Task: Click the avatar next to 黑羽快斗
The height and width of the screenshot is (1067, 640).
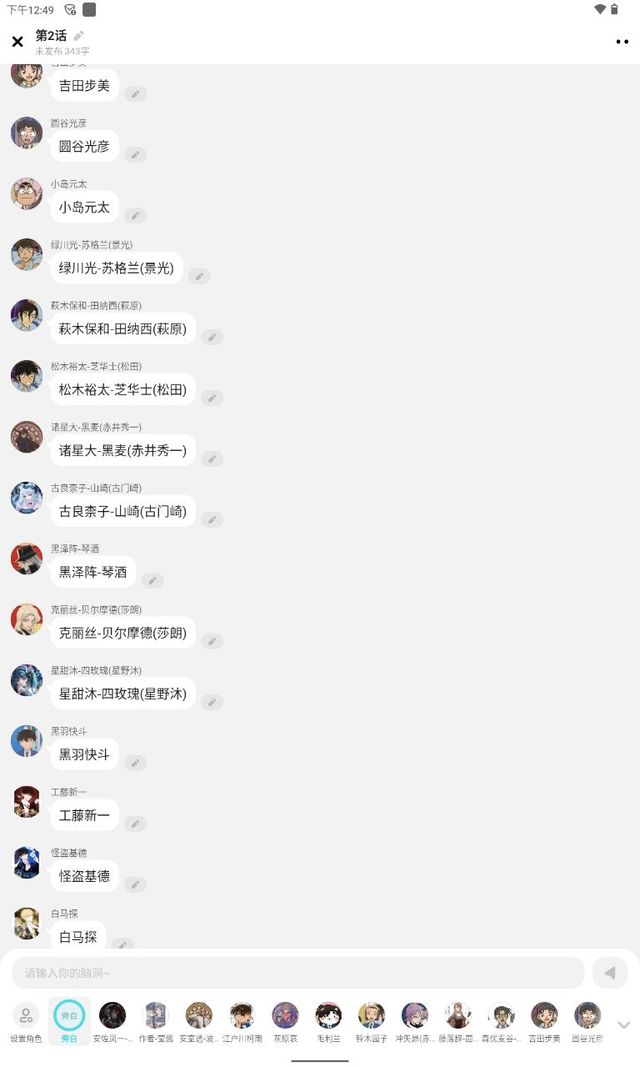Action: (27, 741)
